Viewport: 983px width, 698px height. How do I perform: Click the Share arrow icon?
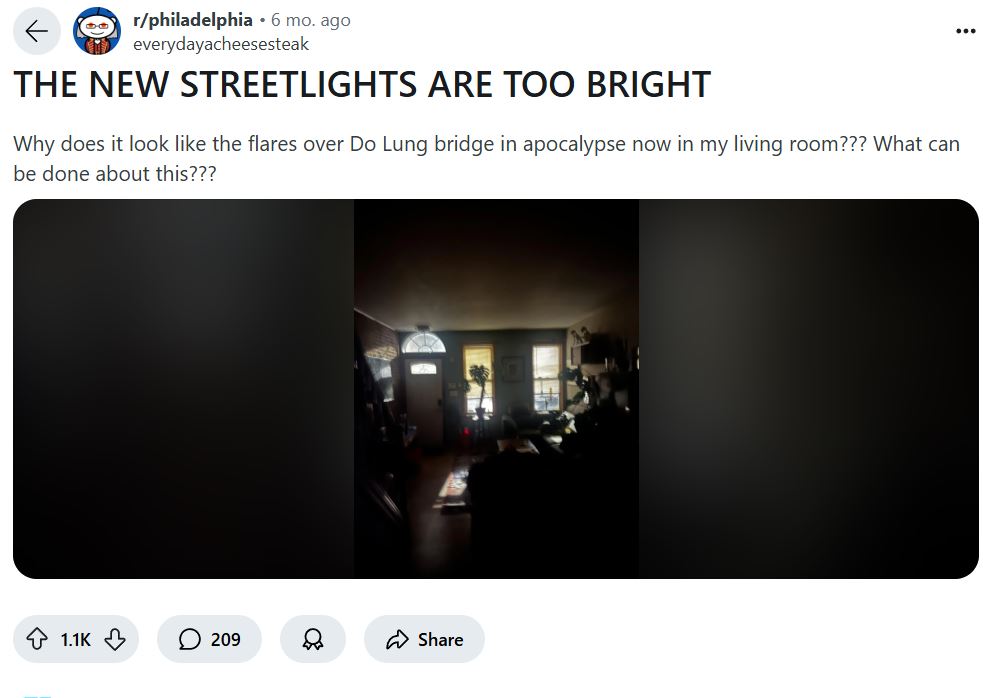pyautogui.click(x=399, y=639)
